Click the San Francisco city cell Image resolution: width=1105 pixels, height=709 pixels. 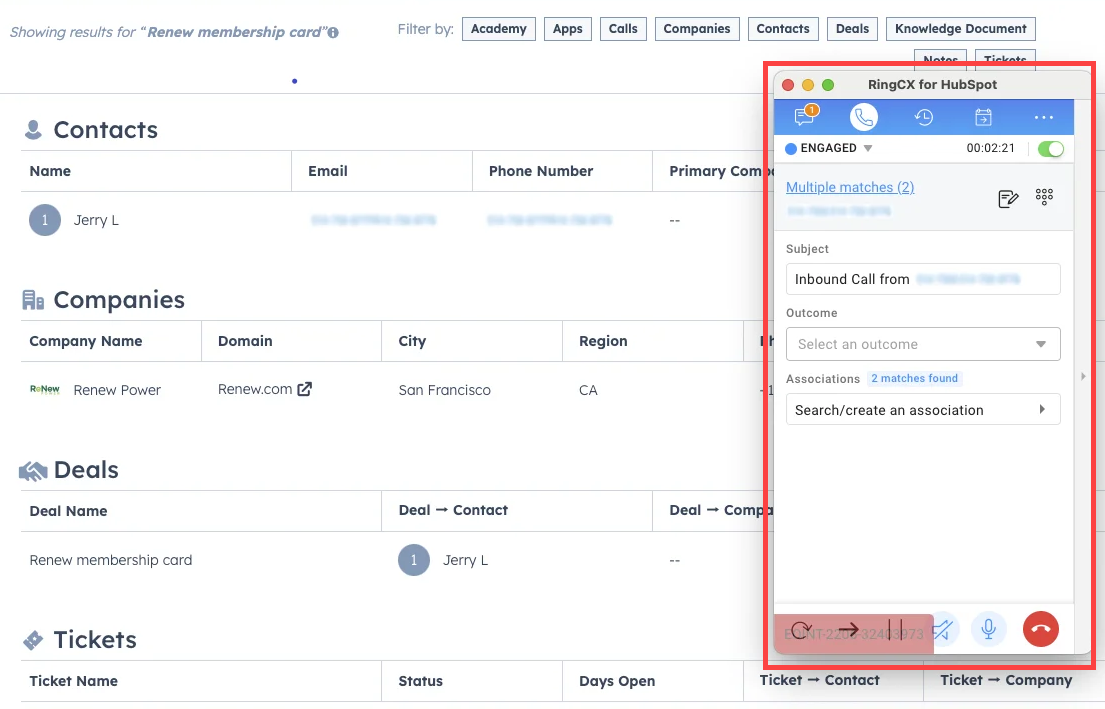pos(445,390)
